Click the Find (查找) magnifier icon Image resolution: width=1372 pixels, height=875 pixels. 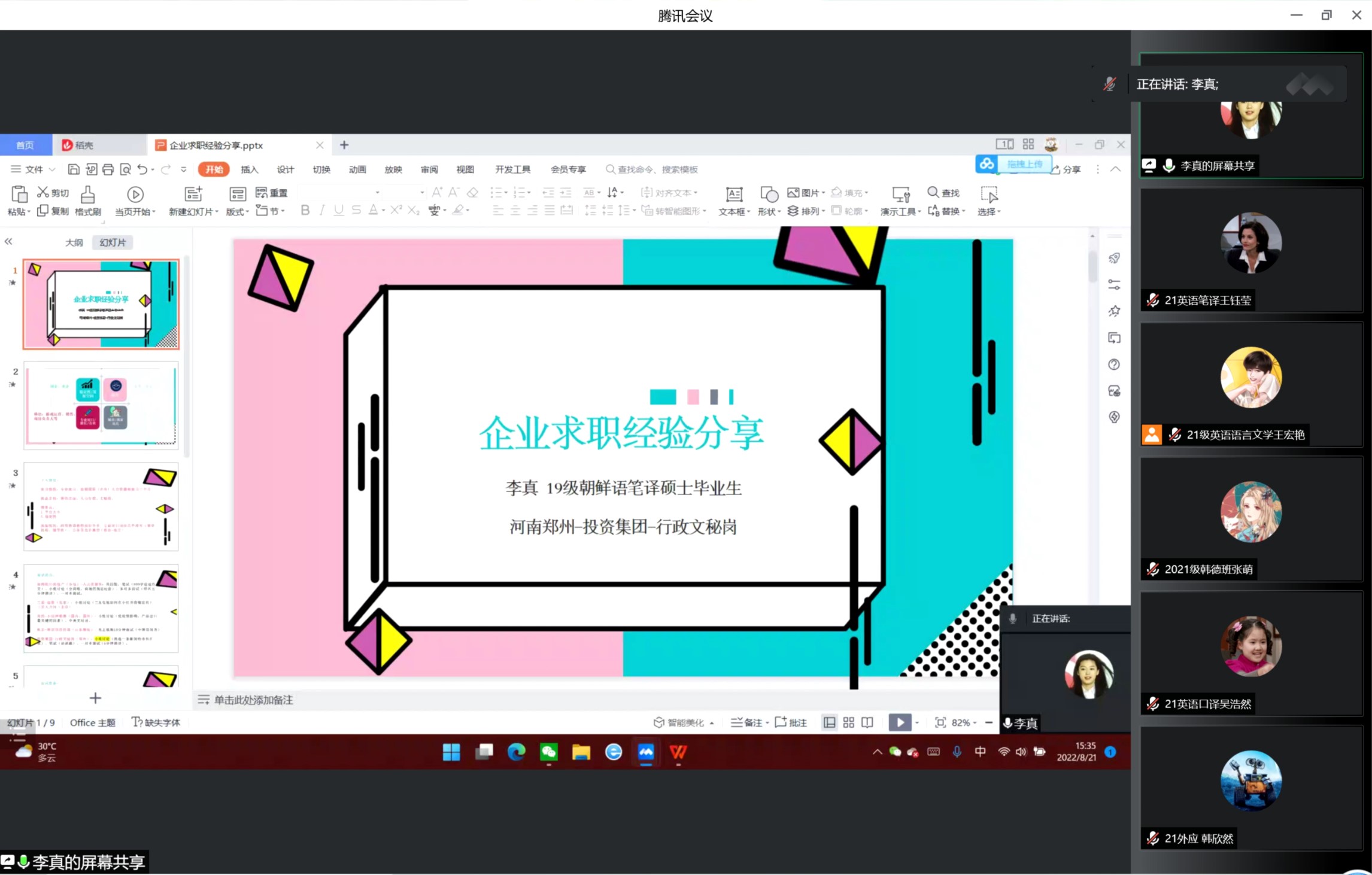933,192
